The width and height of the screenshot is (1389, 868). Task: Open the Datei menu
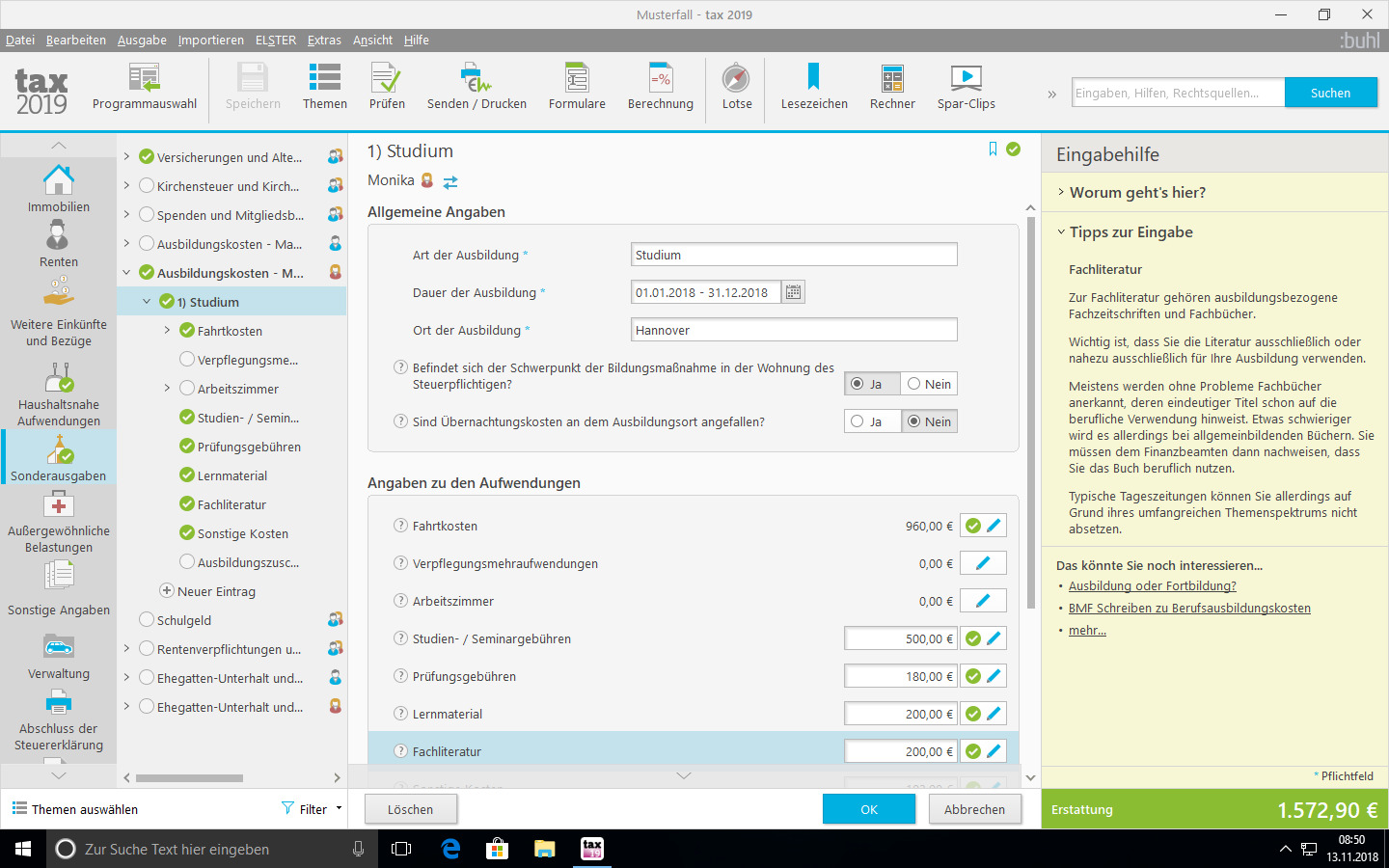(20, 40)
